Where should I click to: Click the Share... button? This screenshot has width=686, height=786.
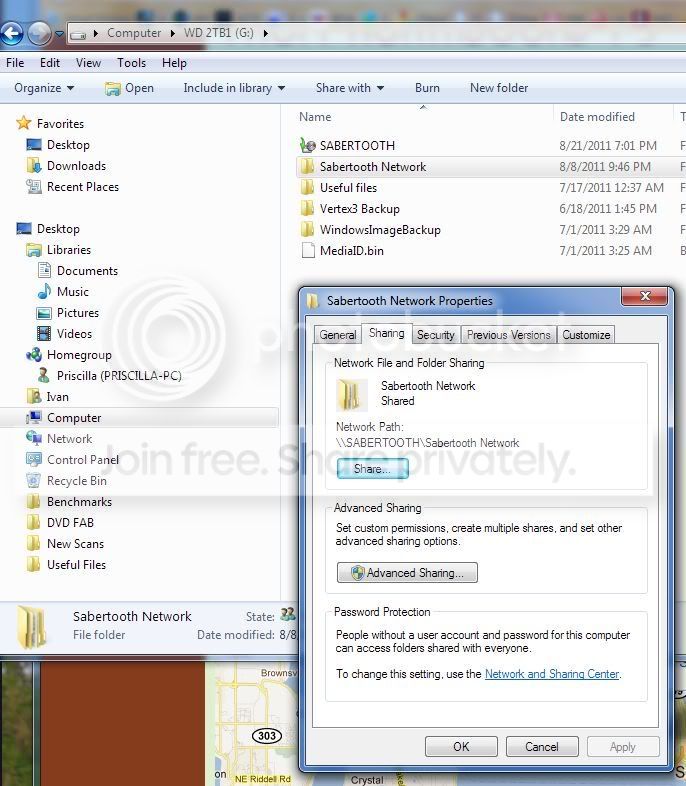(x=372, y=469)
